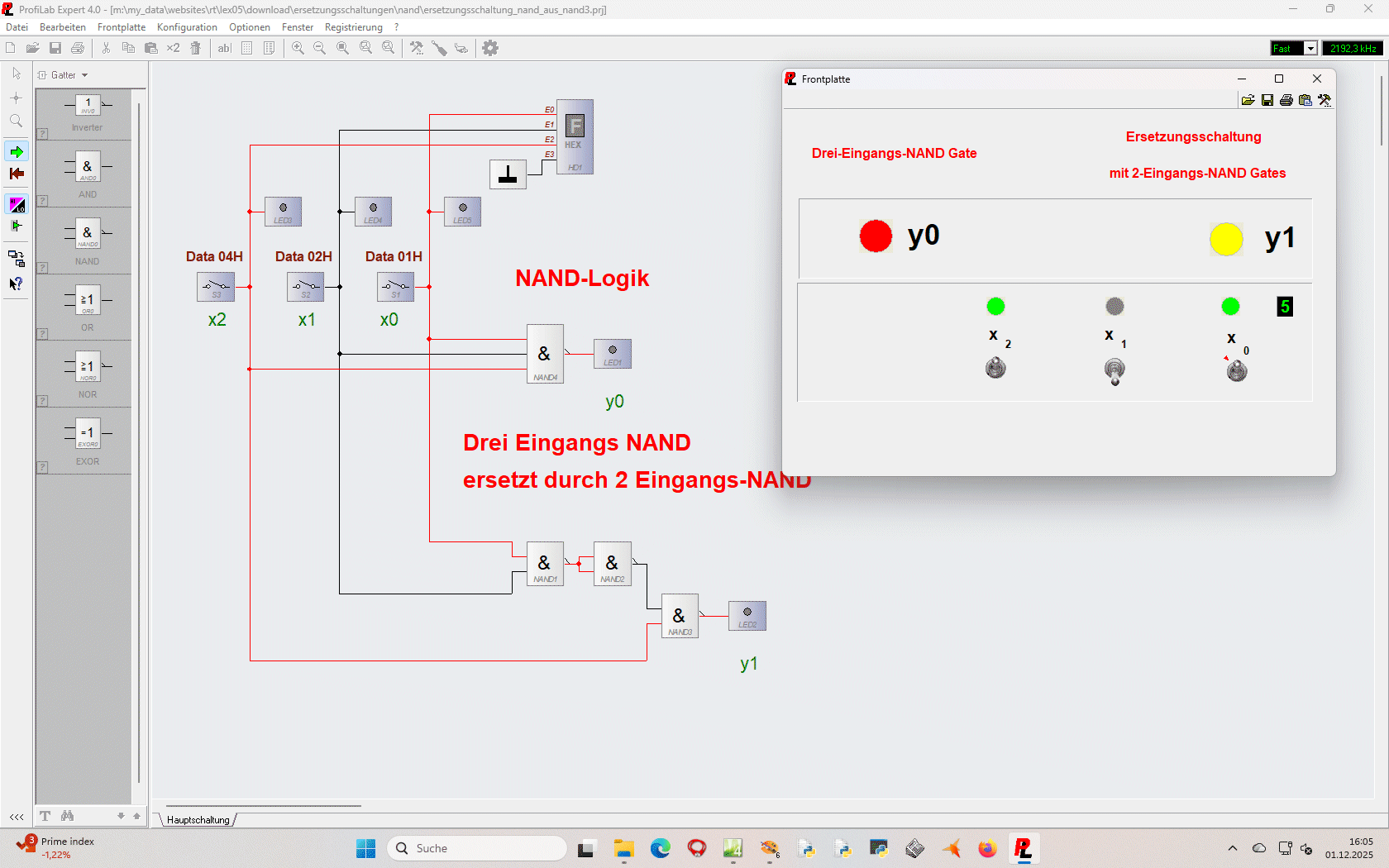The height and width of the screenshot is (868, 1389).
Task: Open the Fast simulation speed dropdown
Action: point(1310,49)
